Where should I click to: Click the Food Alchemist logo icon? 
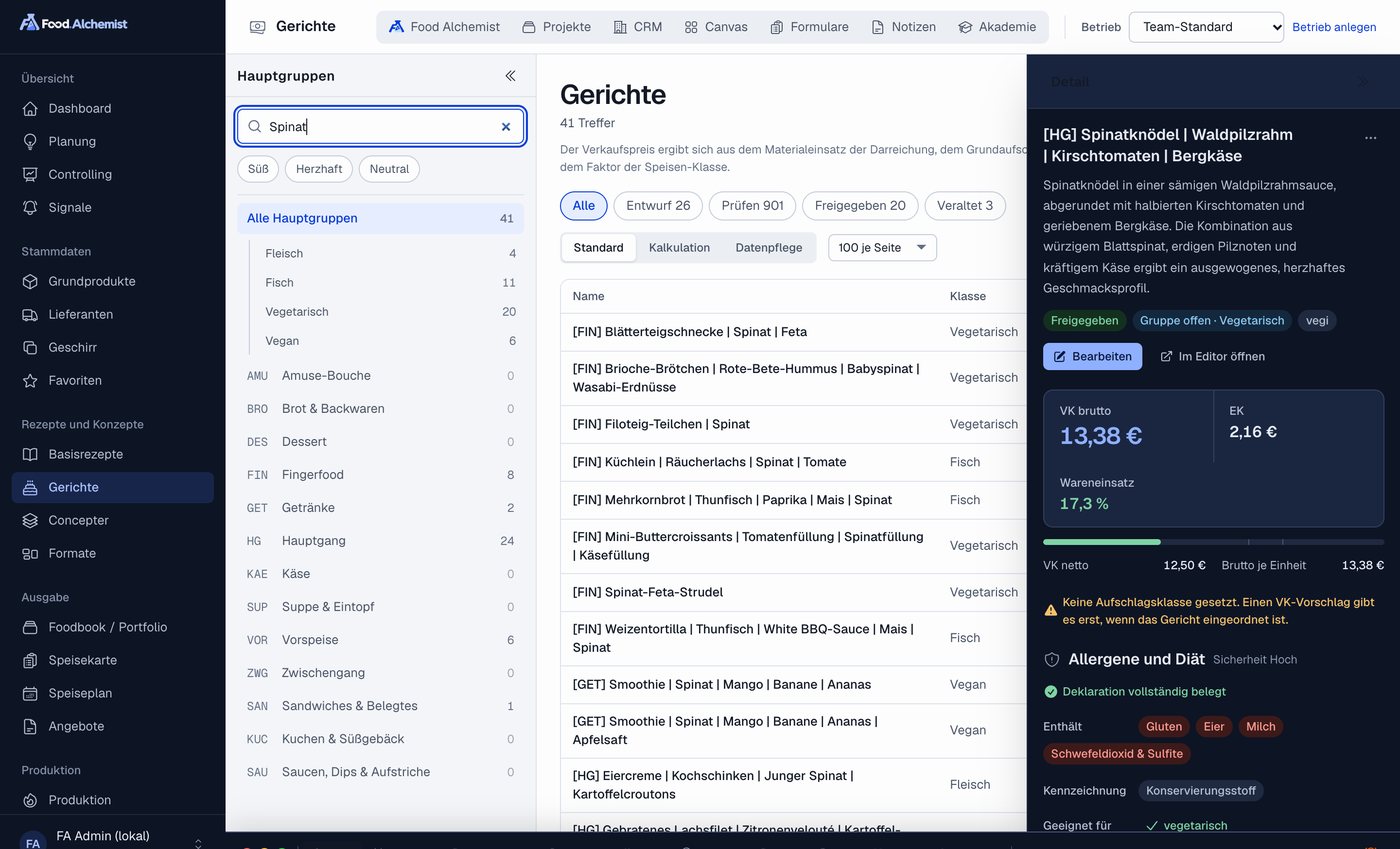29,22
